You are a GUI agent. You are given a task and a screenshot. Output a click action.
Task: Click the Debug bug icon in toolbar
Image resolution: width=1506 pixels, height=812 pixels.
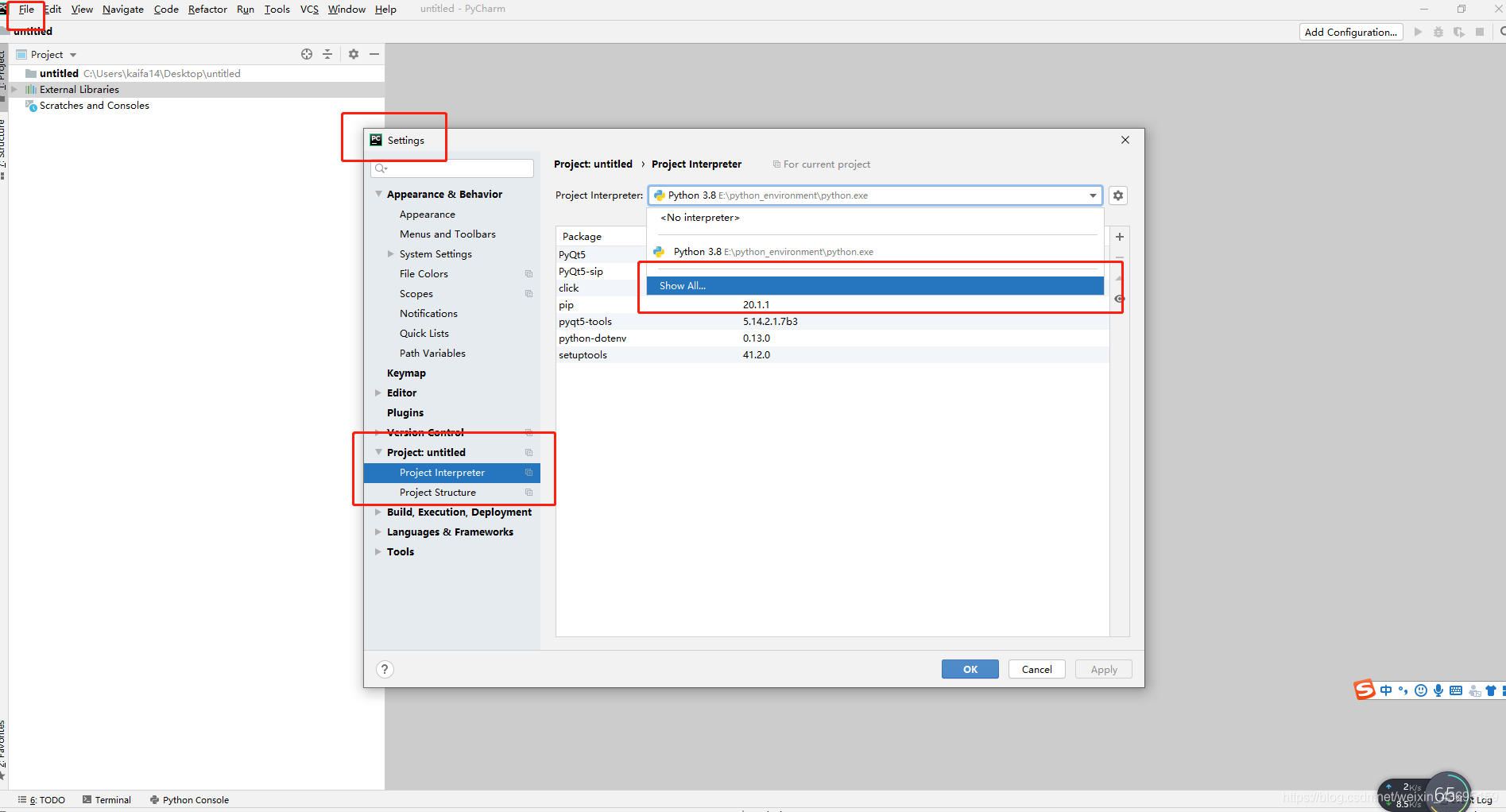coord(1438,32)
